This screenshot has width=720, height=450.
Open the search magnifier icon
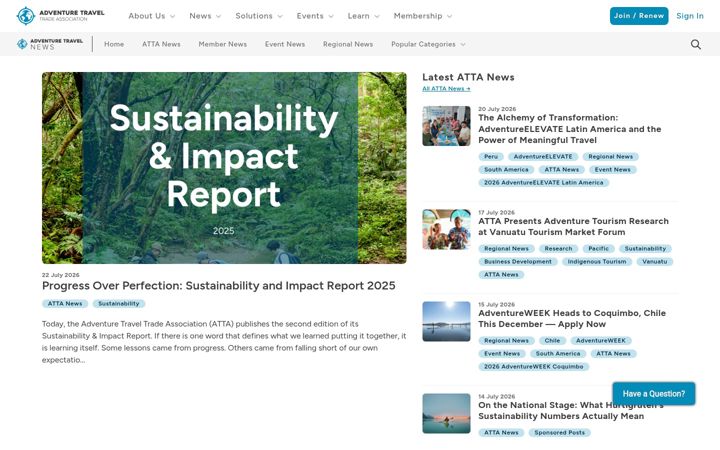tap(696, 44)
